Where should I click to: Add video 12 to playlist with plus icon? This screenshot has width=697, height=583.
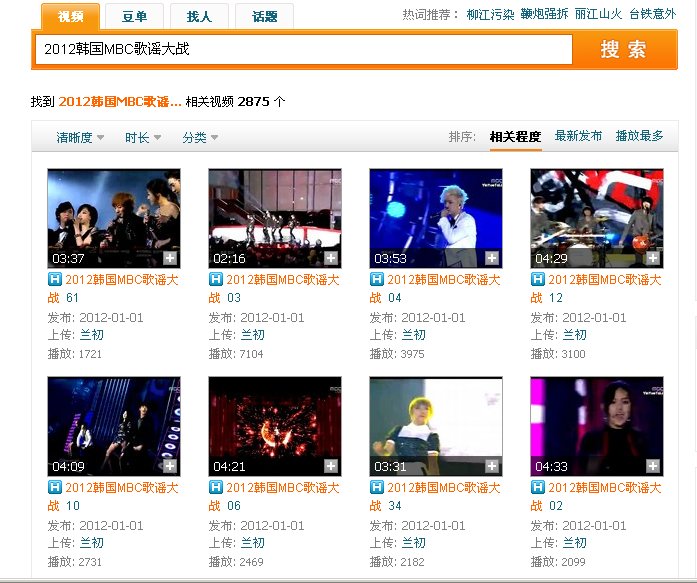click(x=653, y=258)
